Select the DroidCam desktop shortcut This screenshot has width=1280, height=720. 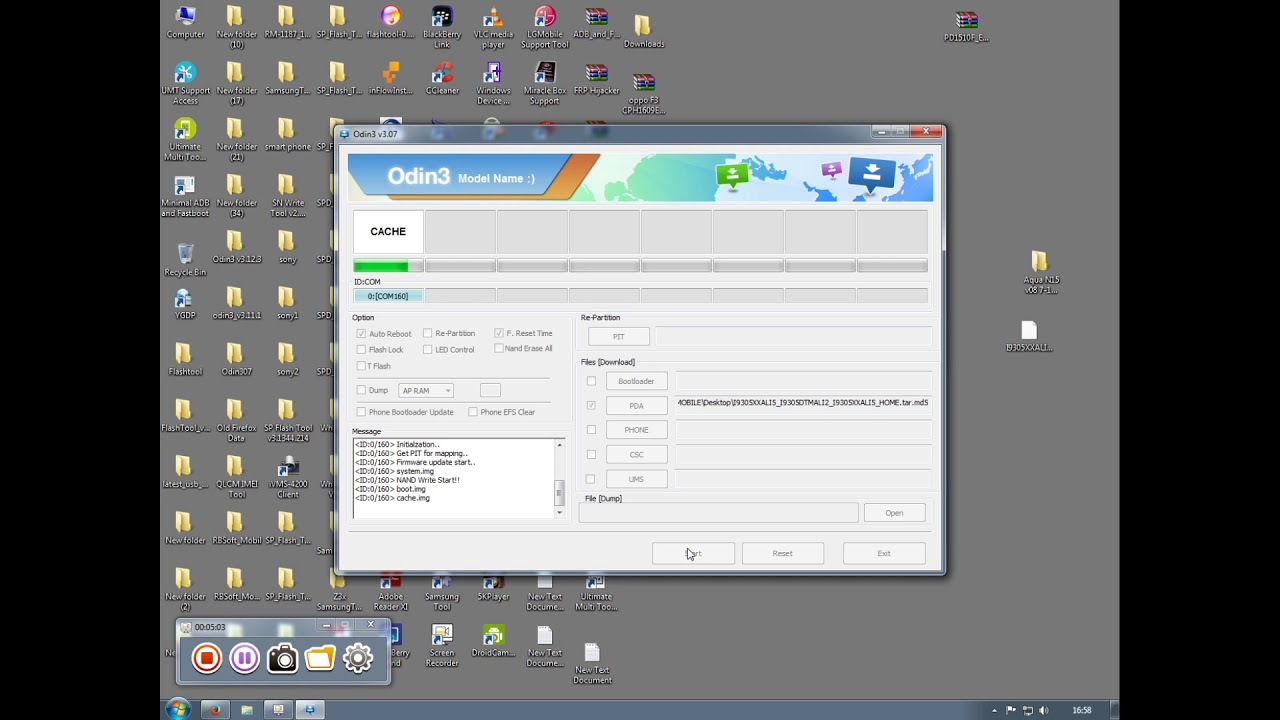pyautogui.click(x=493, y=641)
